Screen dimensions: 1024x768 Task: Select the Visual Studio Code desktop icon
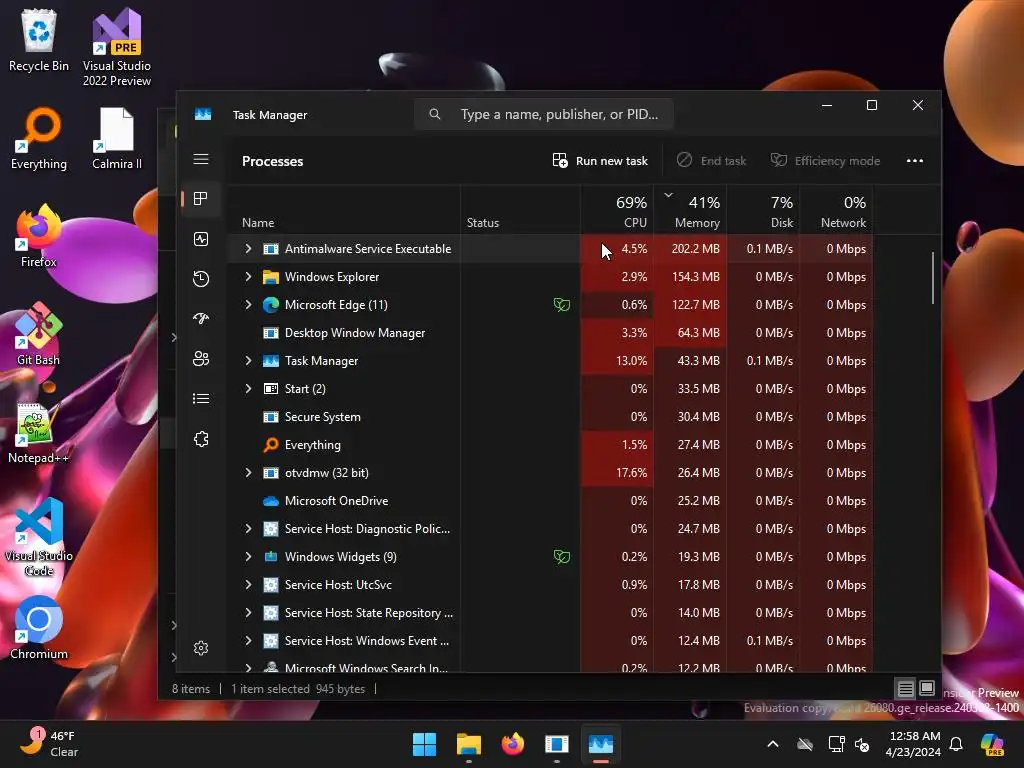point(39,537)
